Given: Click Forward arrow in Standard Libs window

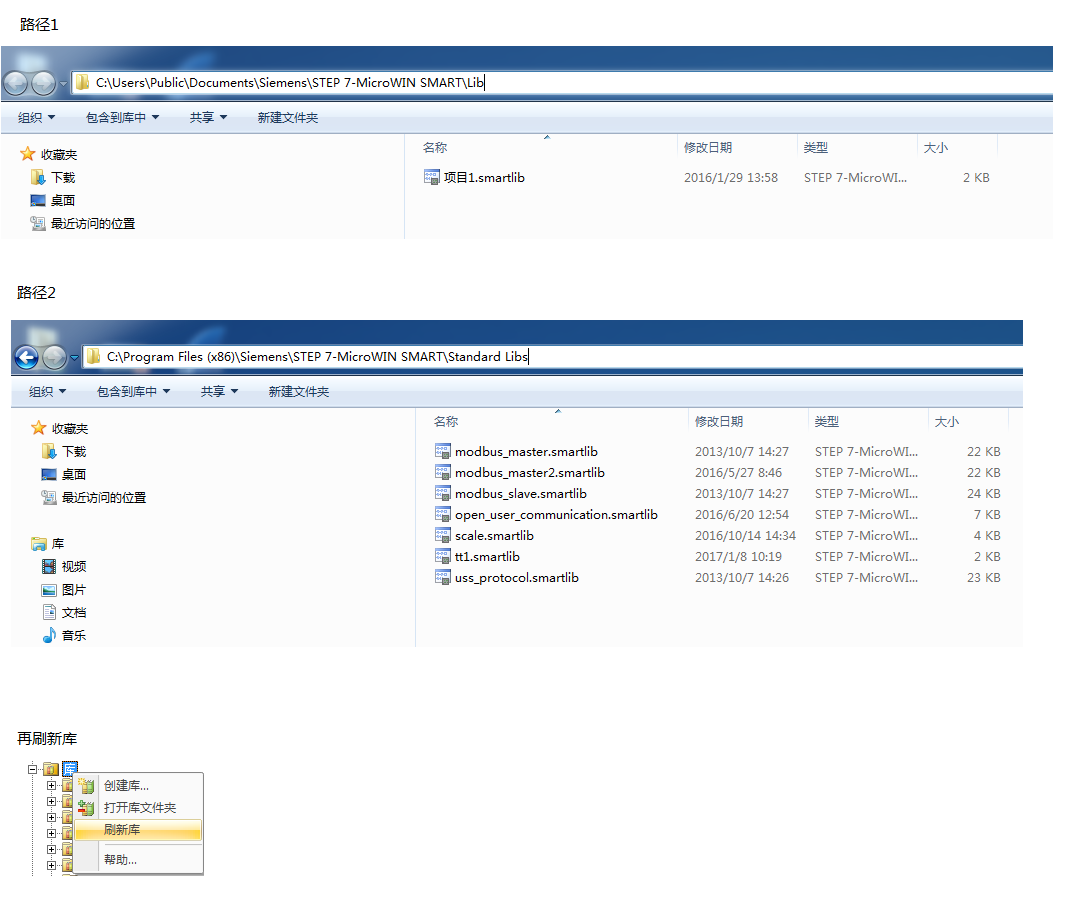Looking at the screenshot, I should point(54,357).
